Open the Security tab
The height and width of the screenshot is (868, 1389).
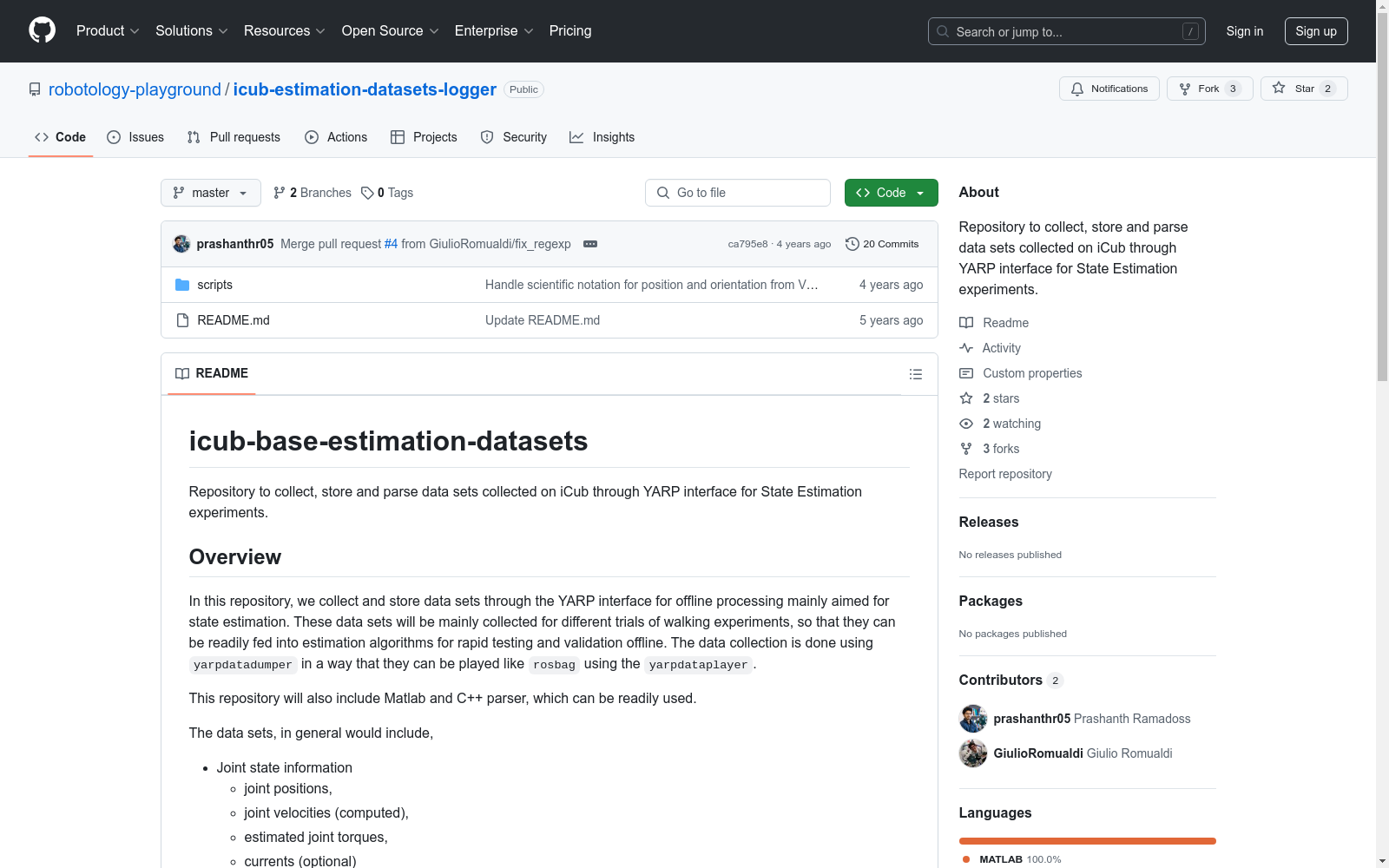pyautogui.click(x=514, y=137)
